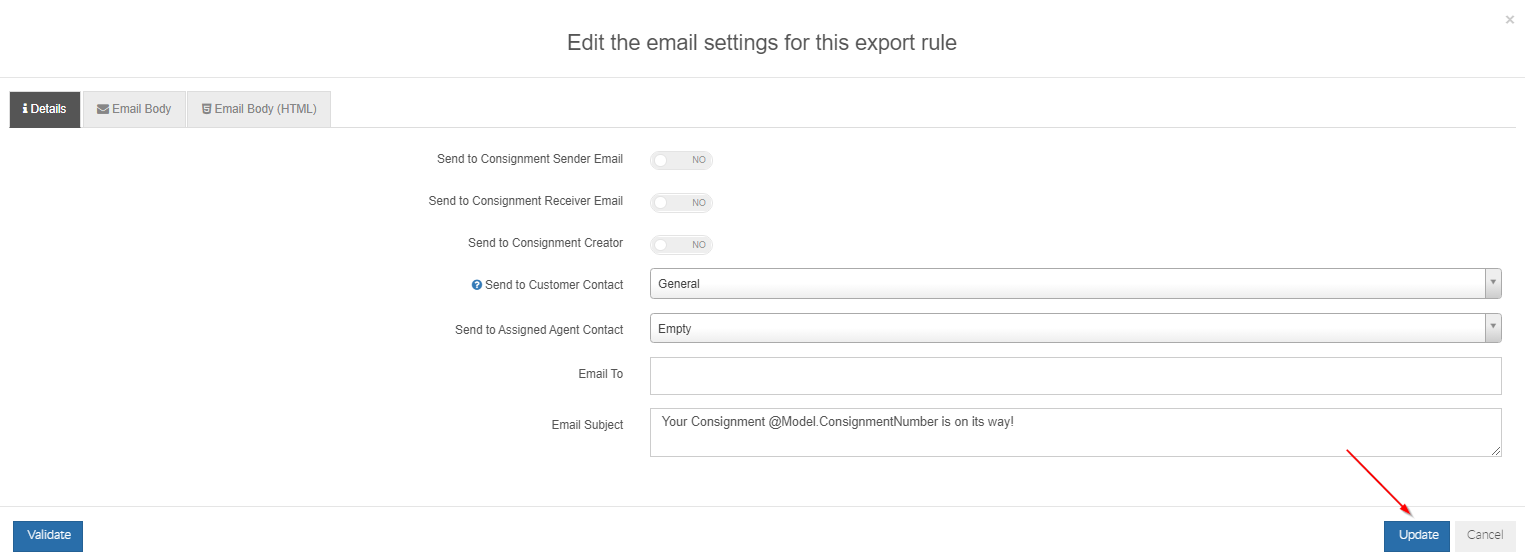Click the HTML5 icon on Email Body (HTML) tab
Screen dimensions: 1525x558
[x=206, y=109]
